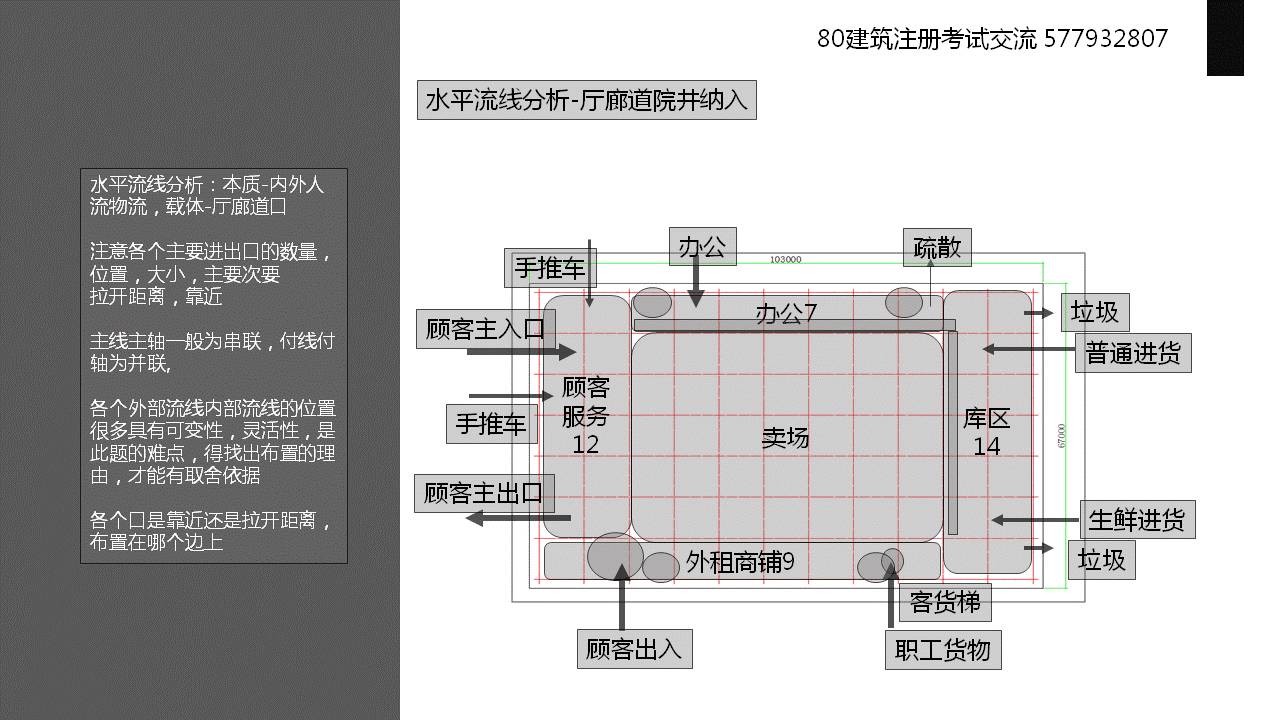Select the 顾客服务 12 zone text
Image resolution: width=1280 pixels, height=720 pixels.
click(x=585, y=415)
